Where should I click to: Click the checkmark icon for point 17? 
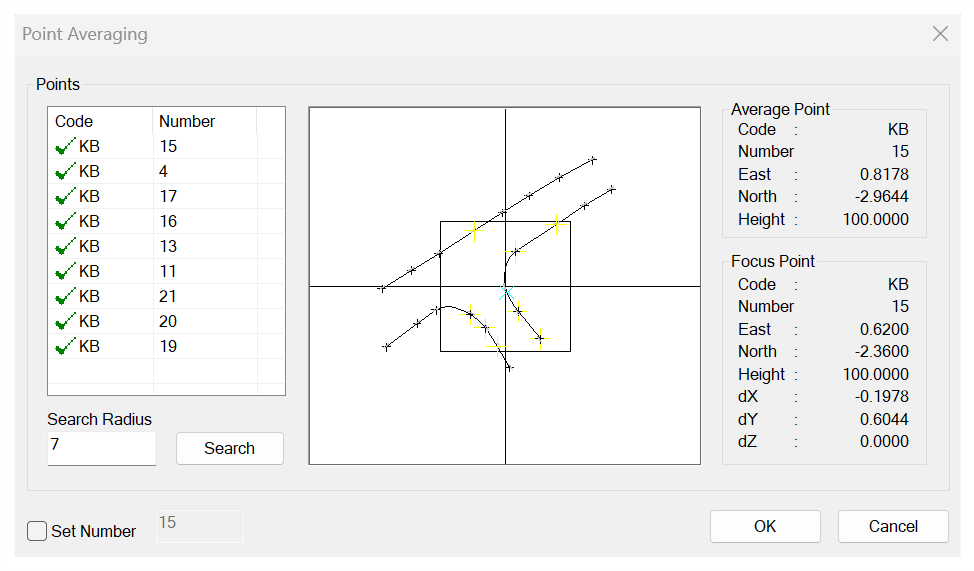[65, 197]
